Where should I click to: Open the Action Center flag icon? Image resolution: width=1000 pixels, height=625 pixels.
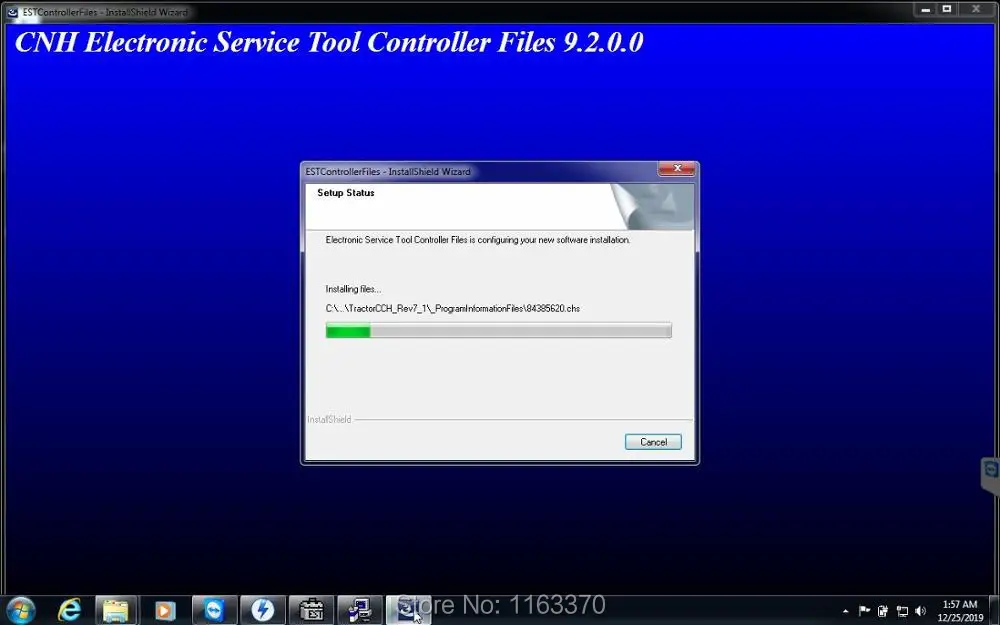pos(864,611)
